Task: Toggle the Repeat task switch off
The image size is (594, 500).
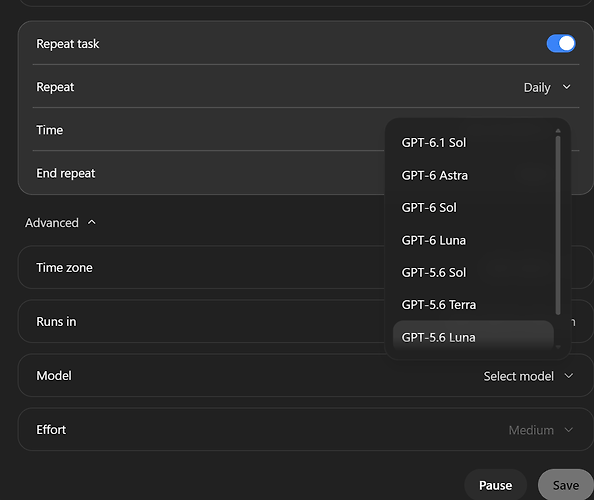Action: 561,44
